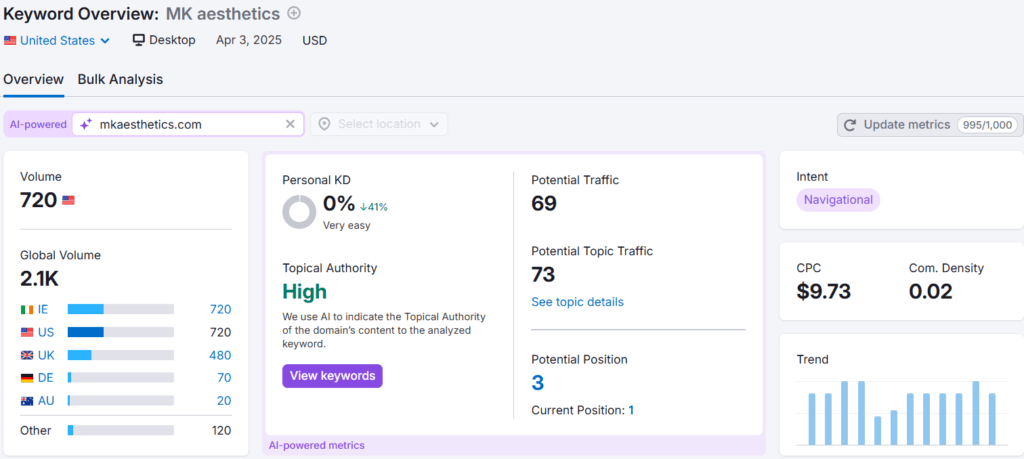Screen dimensions: 1024x459
Task: Click the IE volume value 720
Action: pos(220,309)
